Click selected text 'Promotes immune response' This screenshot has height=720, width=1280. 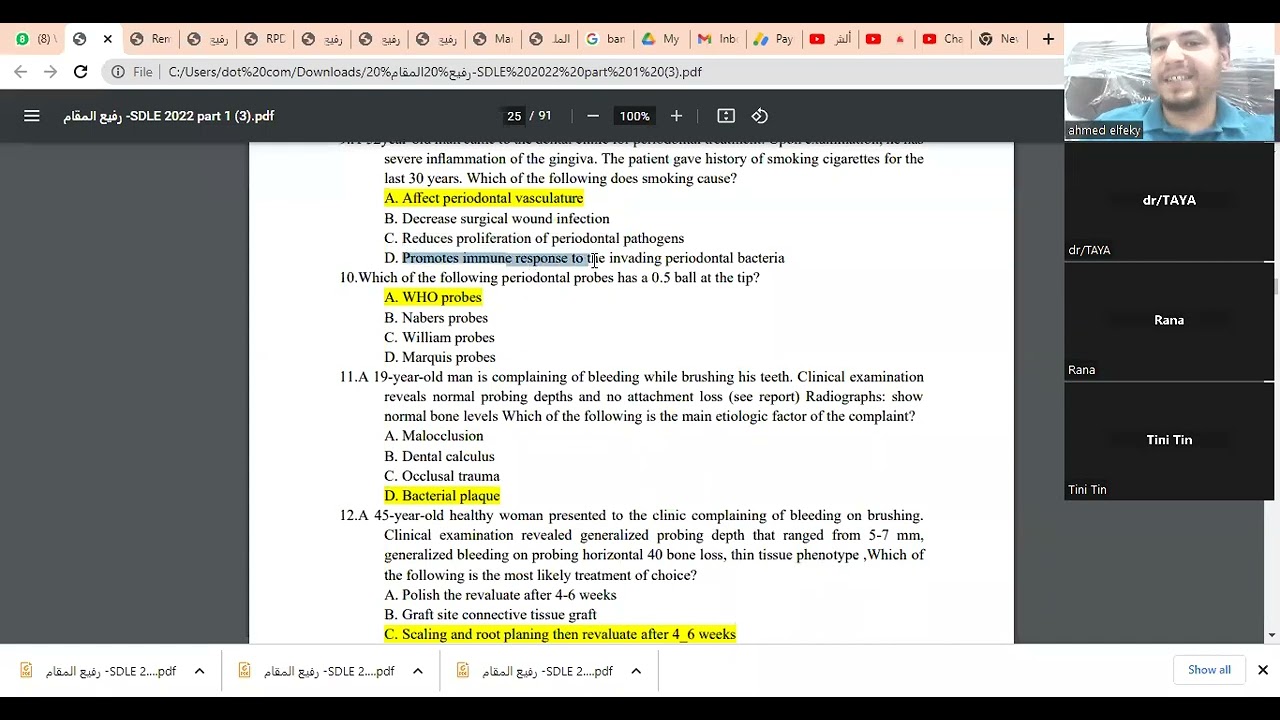coord(484,258)
